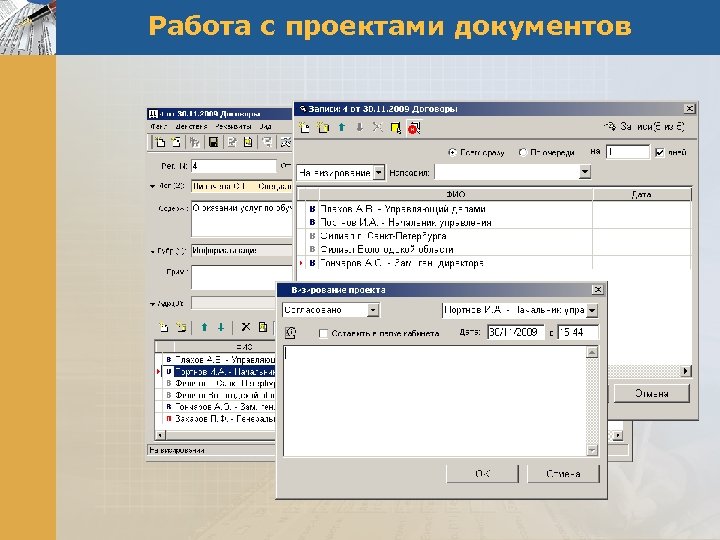Click the date field 30/11/2009
The image size is (720, 540).
[x=516, y=332]
